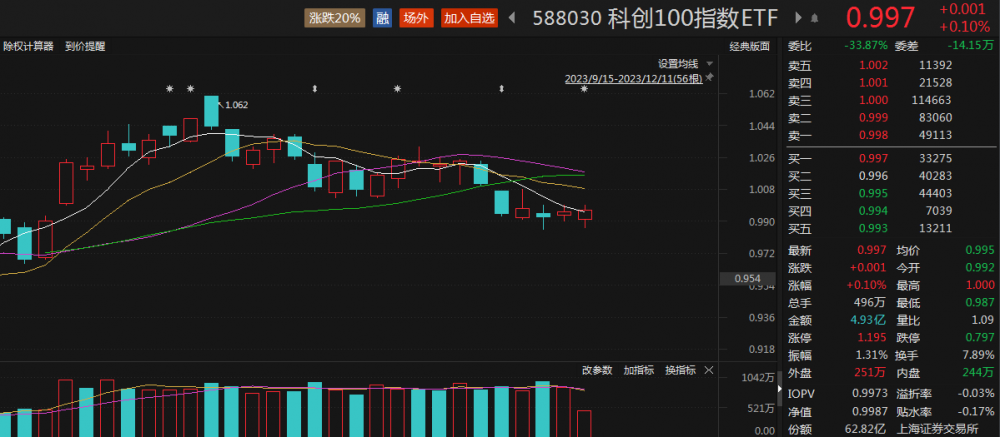Click the 净值 value 0.9987
This screenshot has height=437, width=1000.
[x=871, y=412]
